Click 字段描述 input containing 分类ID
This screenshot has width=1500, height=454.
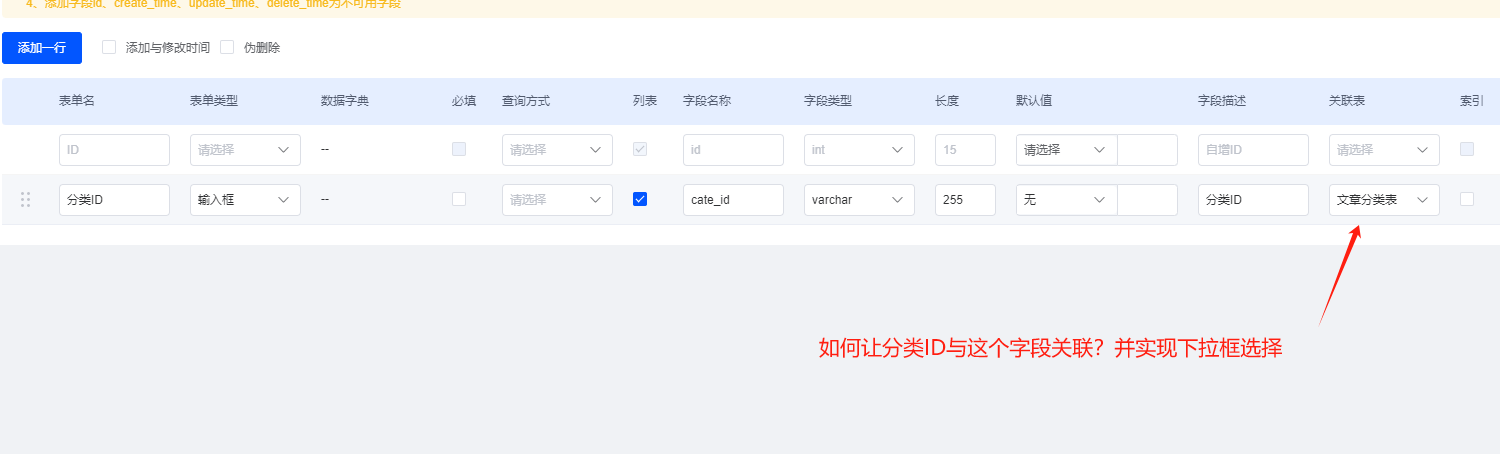(x=1253, y=200)
